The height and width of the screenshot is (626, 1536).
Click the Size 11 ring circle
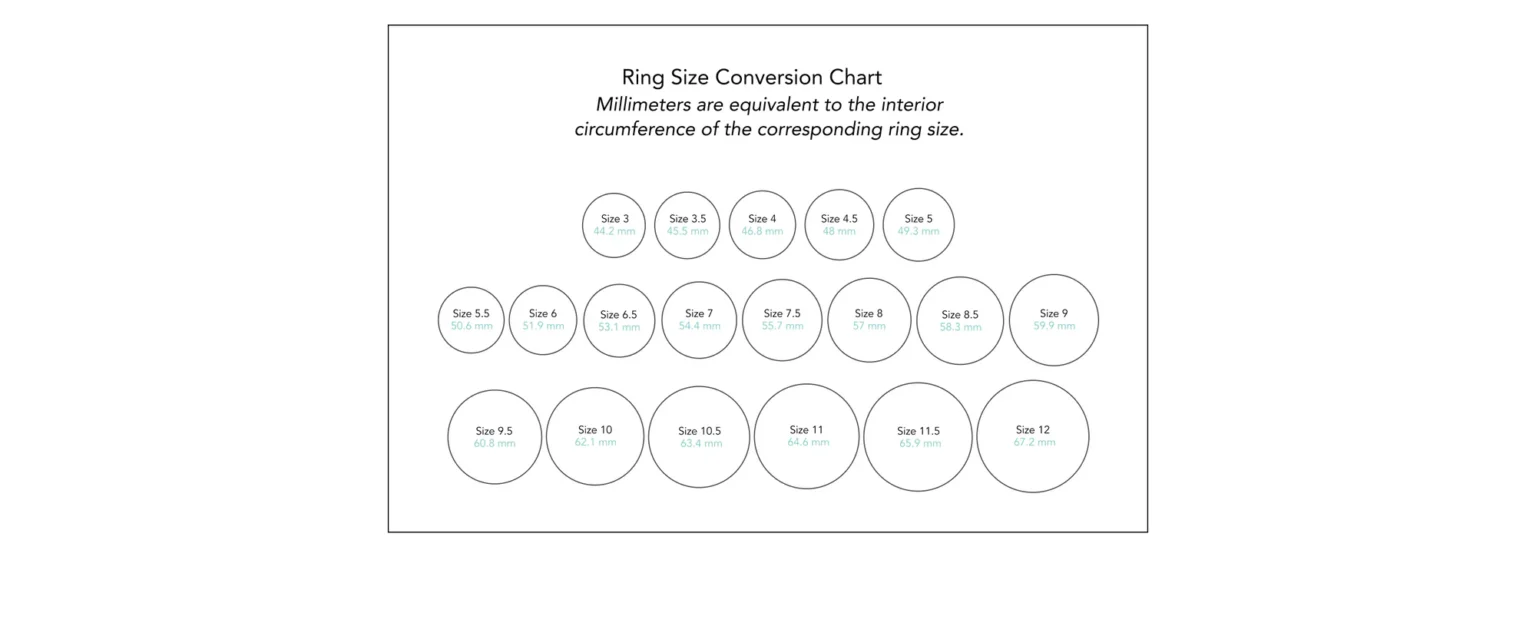(806, 436)
